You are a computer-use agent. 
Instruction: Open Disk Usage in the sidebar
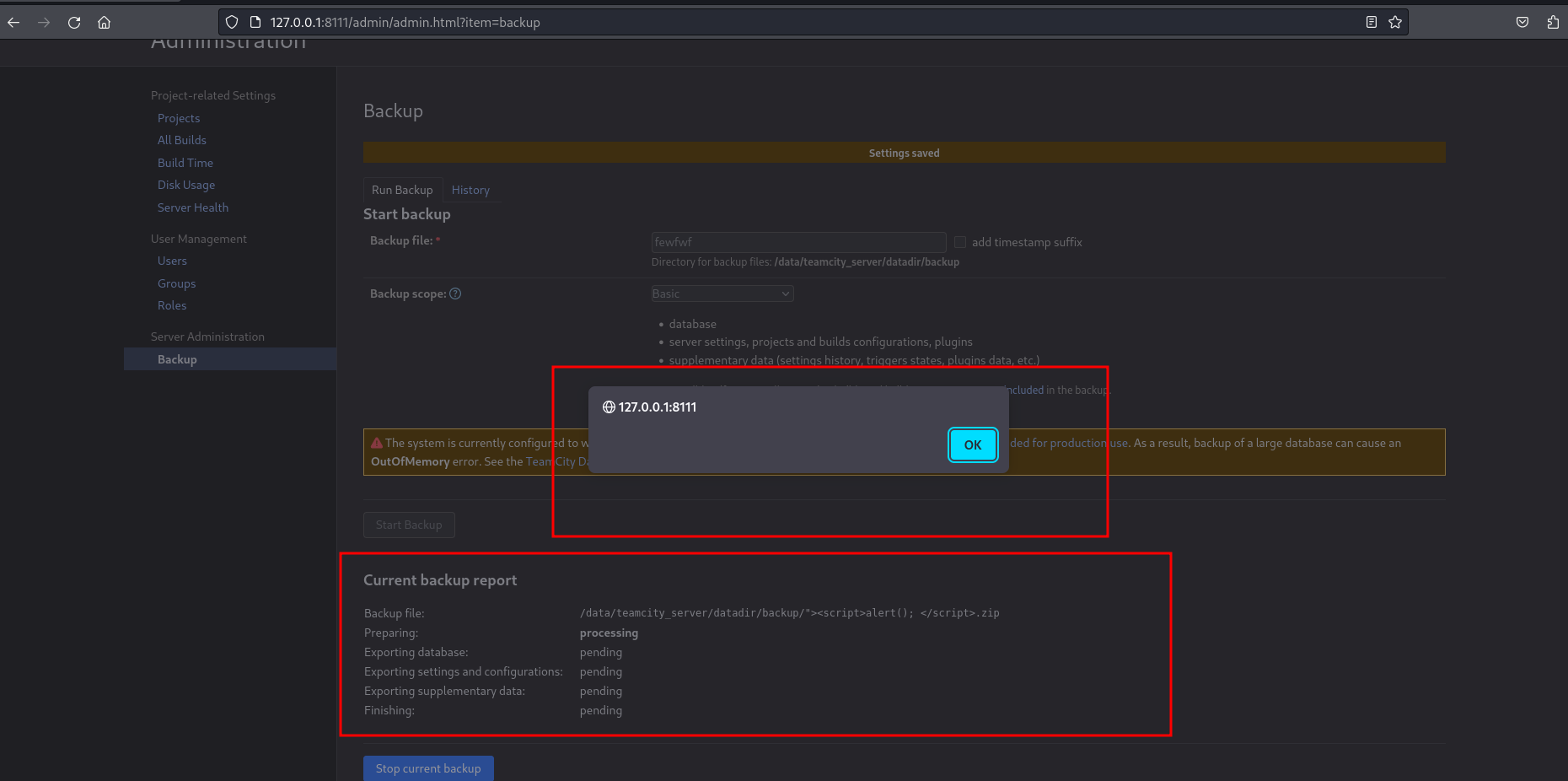[186, 185]
